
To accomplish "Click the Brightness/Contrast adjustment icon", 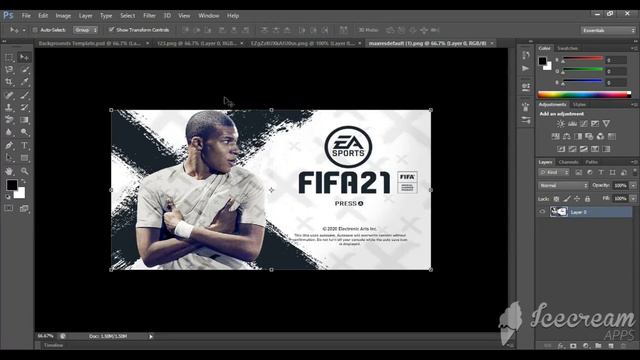I will (561, 123).
